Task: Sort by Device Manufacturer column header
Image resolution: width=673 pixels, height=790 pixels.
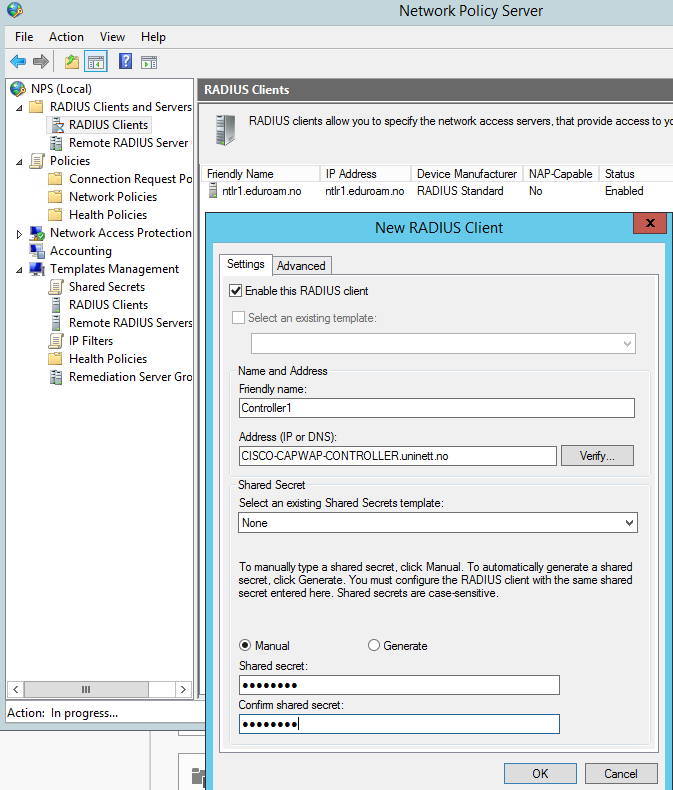Action: pos(467,174)
